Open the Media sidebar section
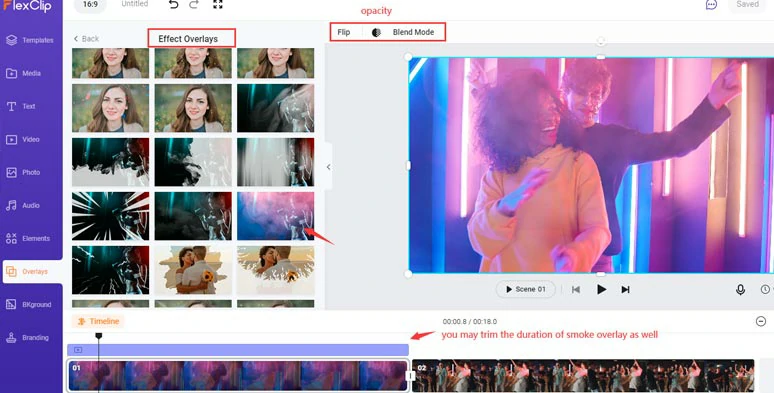Viewport: 774px width, 393px height. [24, 73]
